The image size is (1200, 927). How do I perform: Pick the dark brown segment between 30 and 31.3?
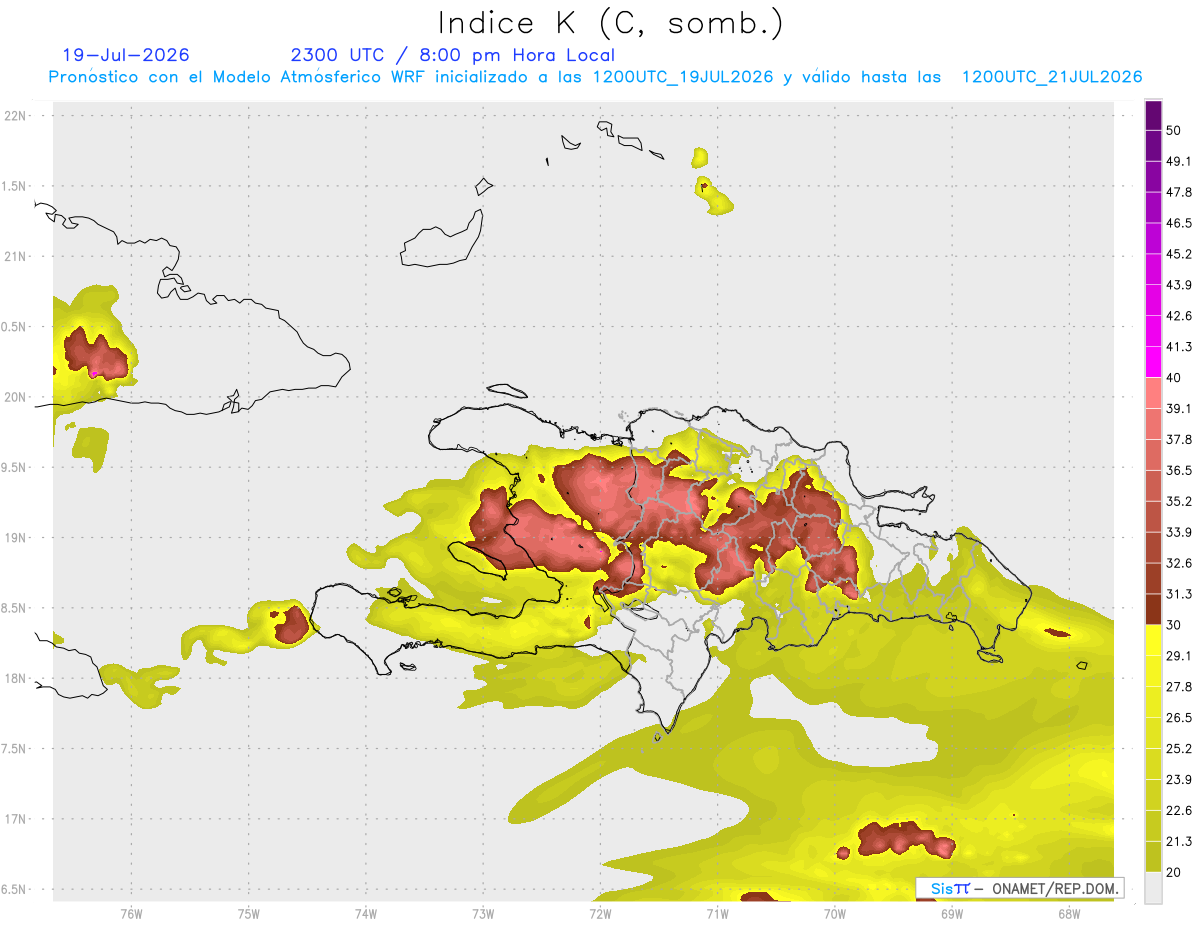1153,609
